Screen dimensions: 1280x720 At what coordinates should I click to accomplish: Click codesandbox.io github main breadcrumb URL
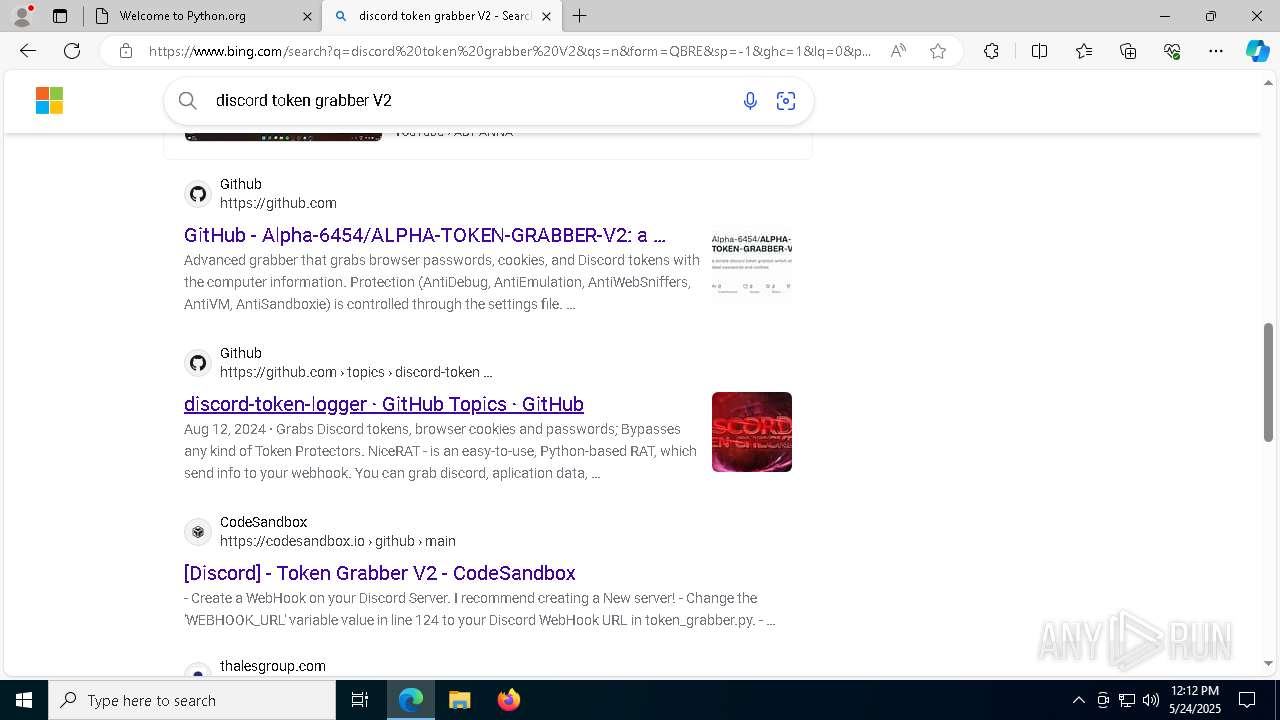338,541
